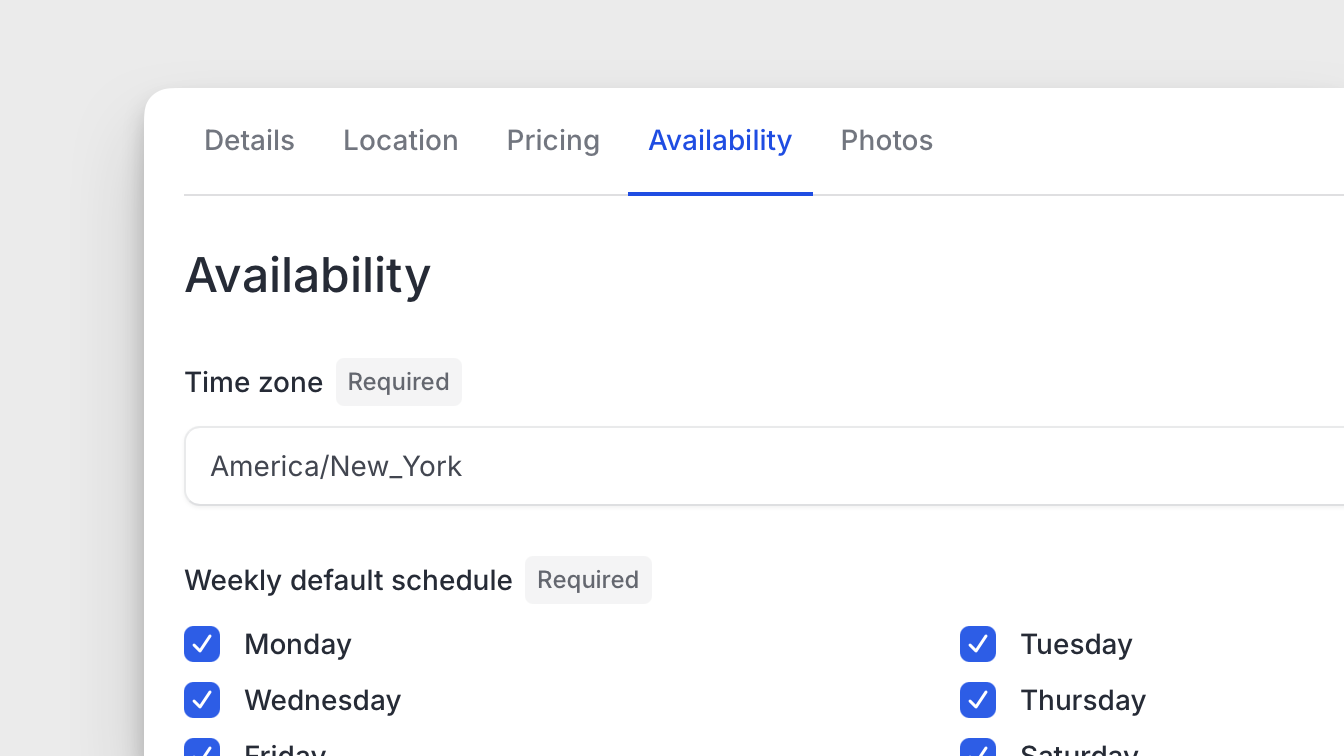The image size is (1344, 756).
Task: Select the Availability tab
Action: coord(720,141)
